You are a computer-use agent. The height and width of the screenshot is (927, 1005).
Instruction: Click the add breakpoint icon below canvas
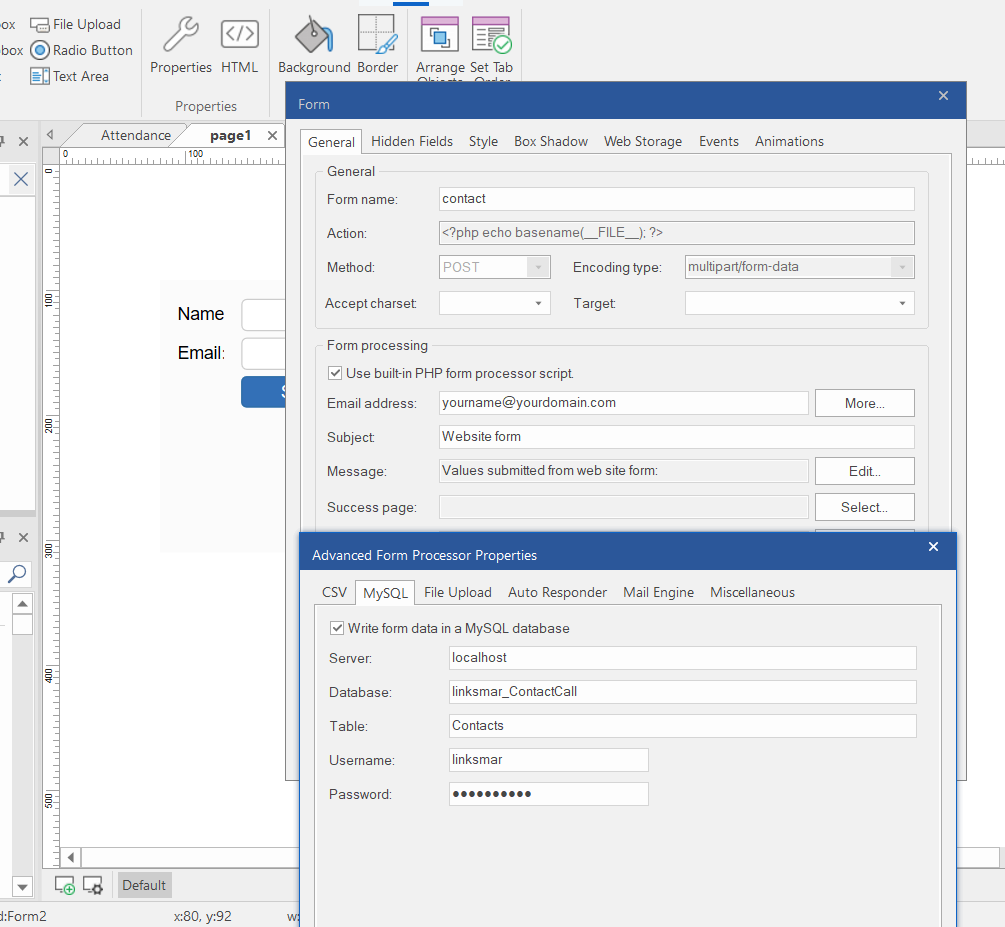pos(65,885)
